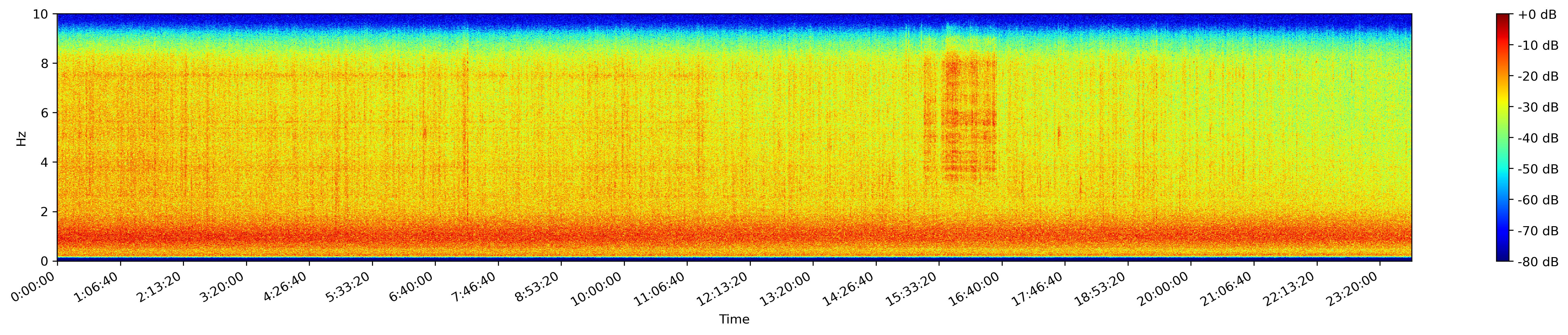Click the "Hz" y-axis title
The height and width of the screenshot is (335, 1568).
tap(21, 138)
